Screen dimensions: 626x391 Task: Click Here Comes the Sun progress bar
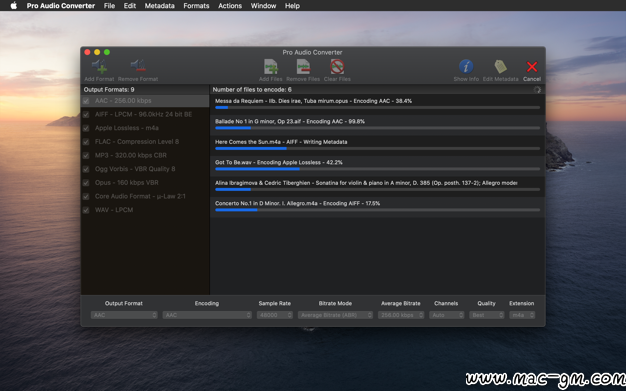pyautogui.click(x=377, y=149)
